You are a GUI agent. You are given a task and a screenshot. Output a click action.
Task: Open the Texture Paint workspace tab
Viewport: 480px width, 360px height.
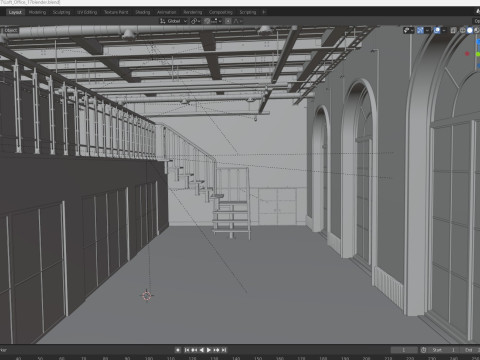coord(116,12)
